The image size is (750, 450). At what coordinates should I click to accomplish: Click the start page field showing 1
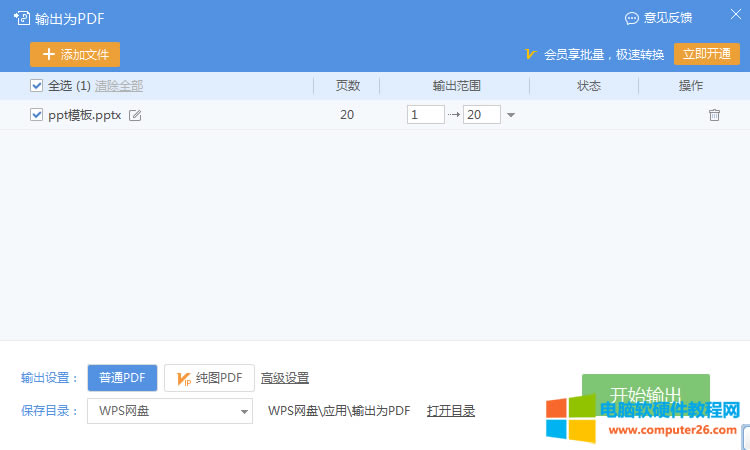pyautogui.click(x=425, y=115)
